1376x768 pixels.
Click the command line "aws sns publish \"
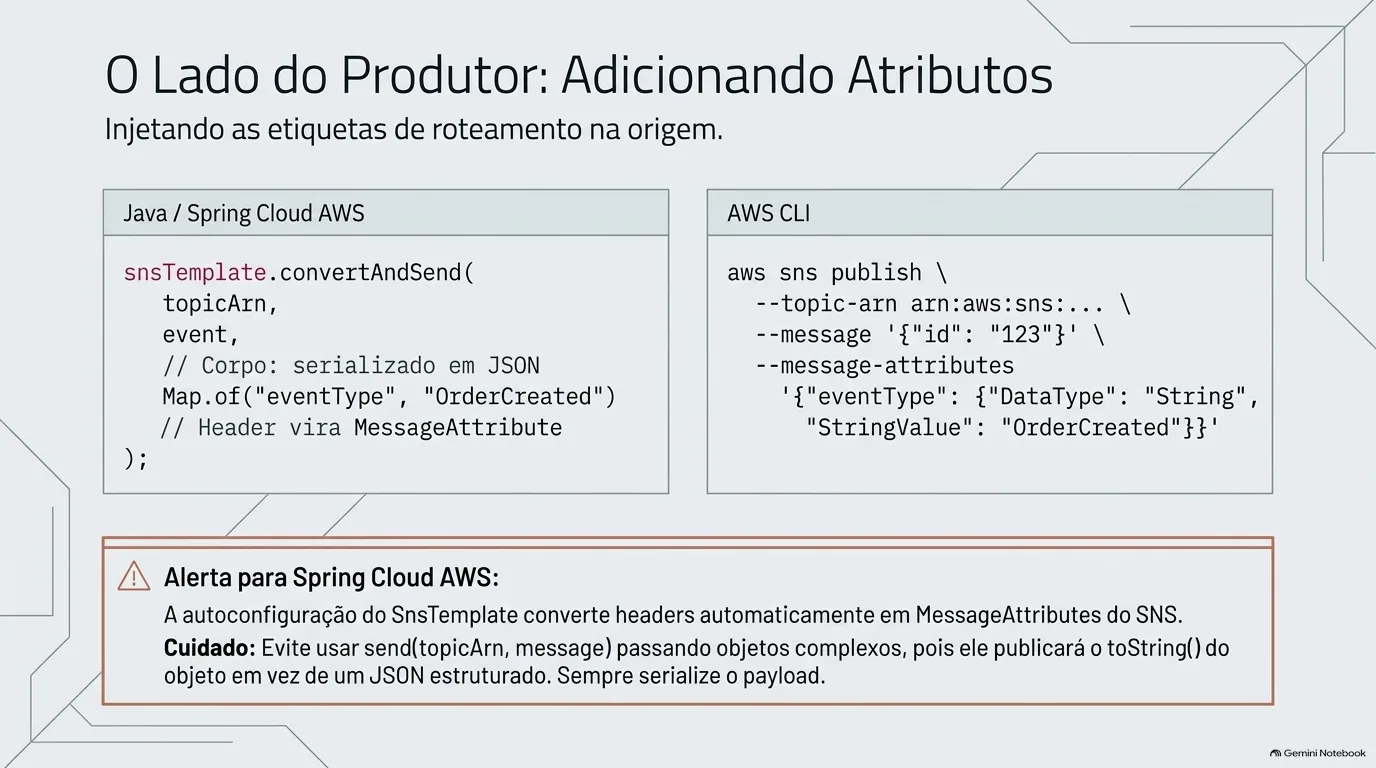click(x=837, y=273)
